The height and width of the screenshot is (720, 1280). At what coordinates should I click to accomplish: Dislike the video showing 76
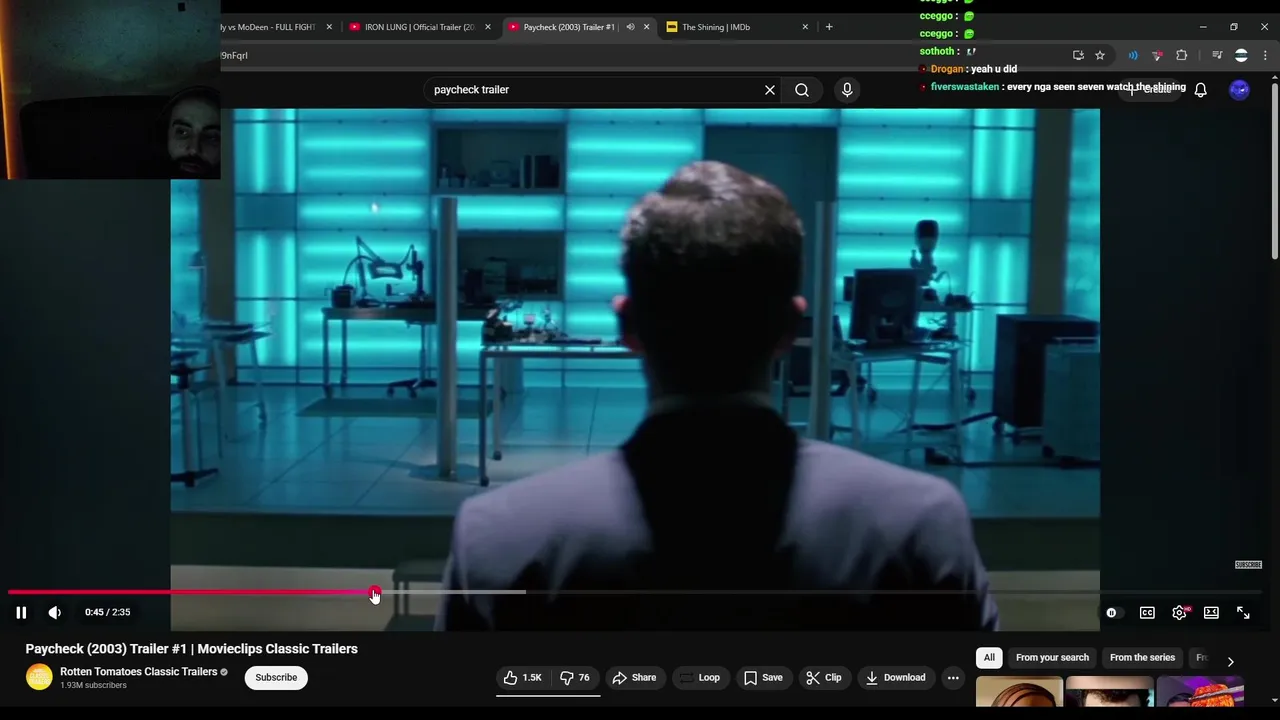575,678
